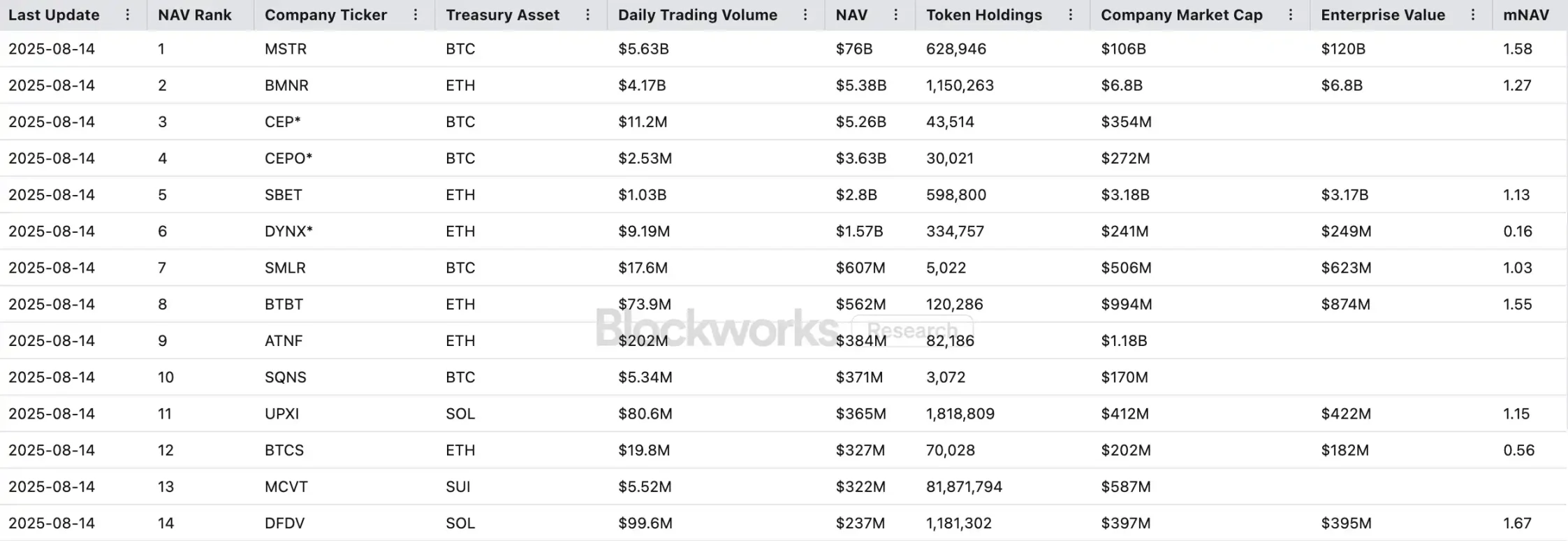Select the $76B NAV cell for MSTR
The image size is (1568, 541).
[x=853, y=49]
